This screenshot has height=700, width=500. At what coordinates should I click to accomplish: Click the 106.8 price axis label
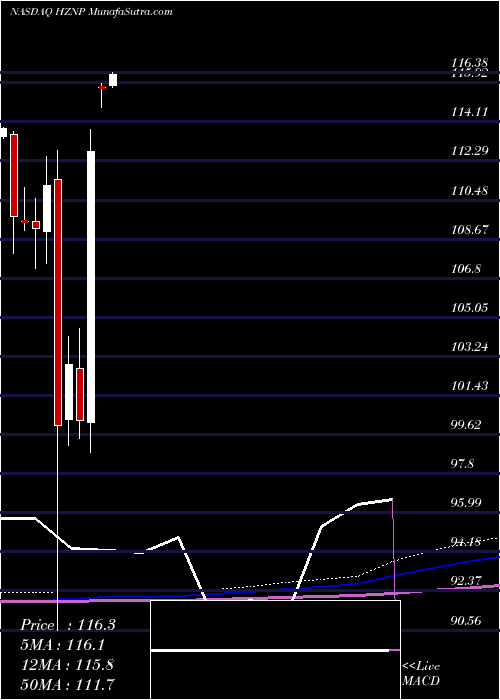click(467, 269)
